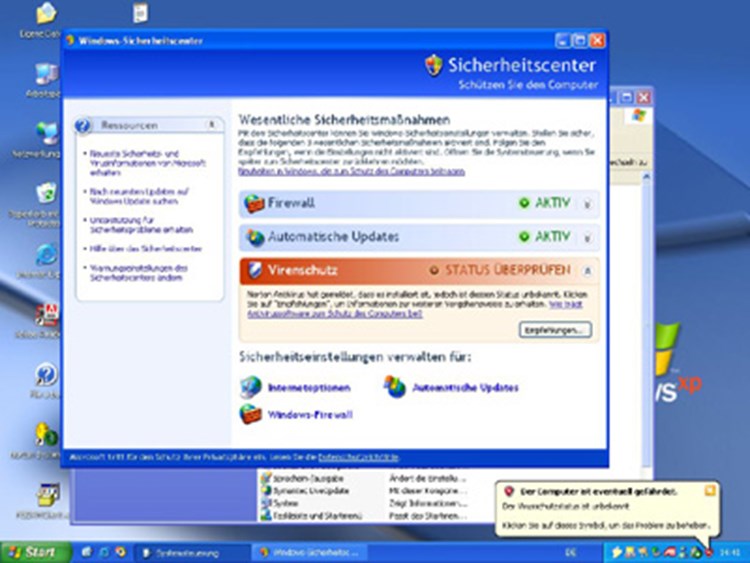Click the Empfehlungen button
This screenshot has height=563, width=750.
point(555,330)
